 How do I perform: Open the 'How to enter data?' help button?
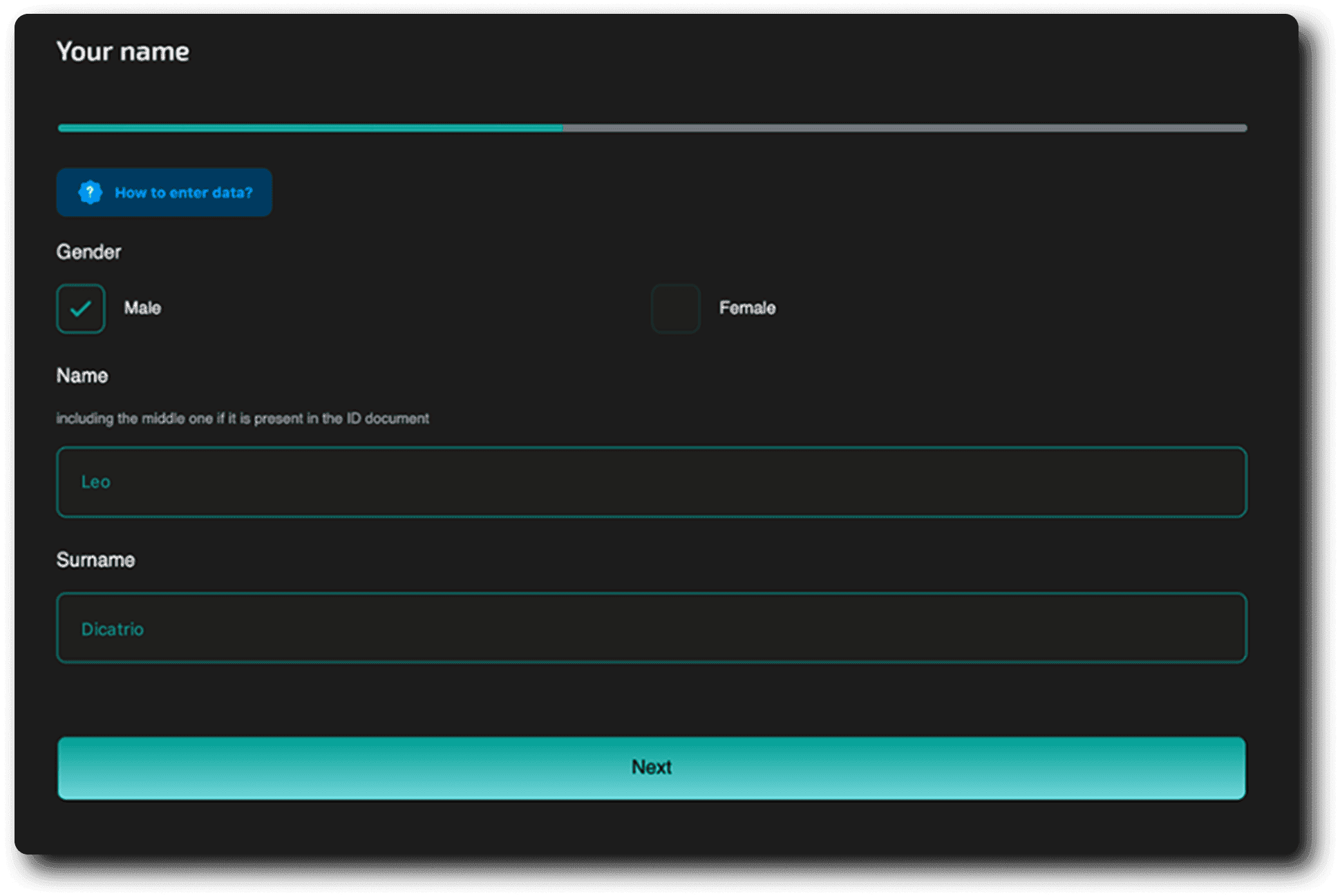tap(164, 192)
